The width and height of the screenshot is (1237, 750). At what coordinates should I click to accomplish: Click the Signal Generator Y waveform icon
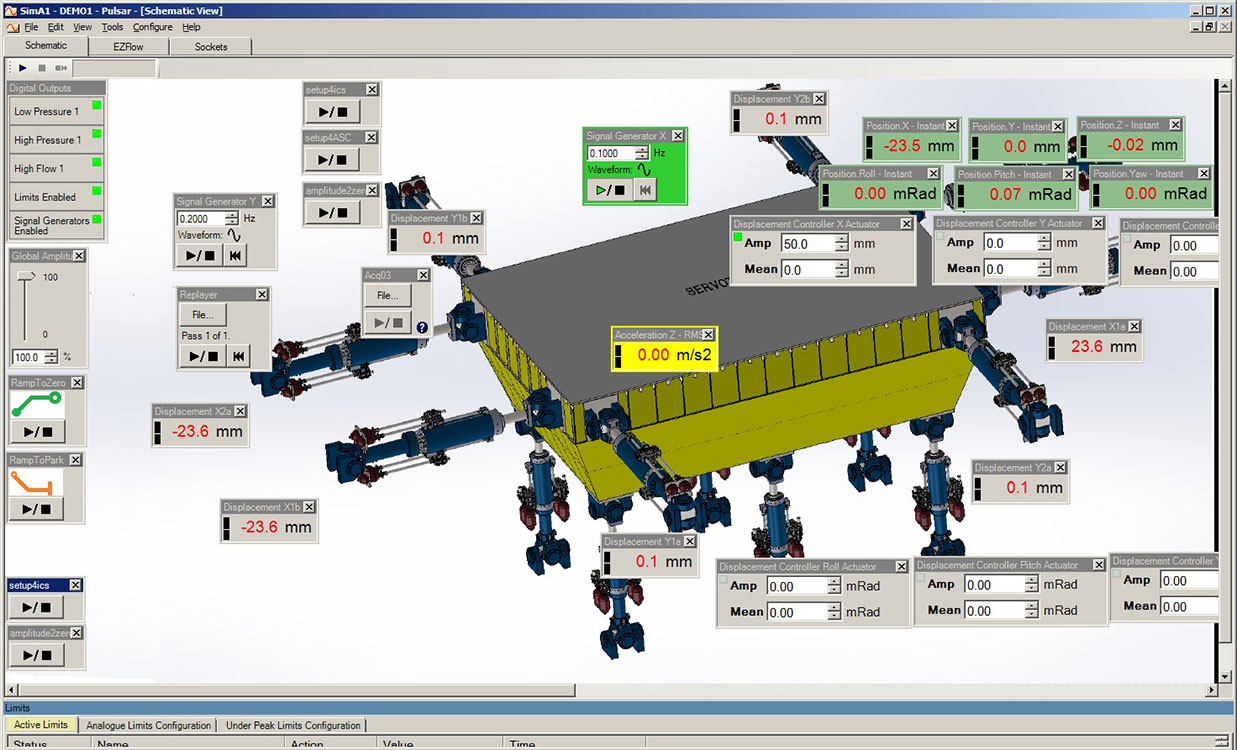(x=235, y=234)
